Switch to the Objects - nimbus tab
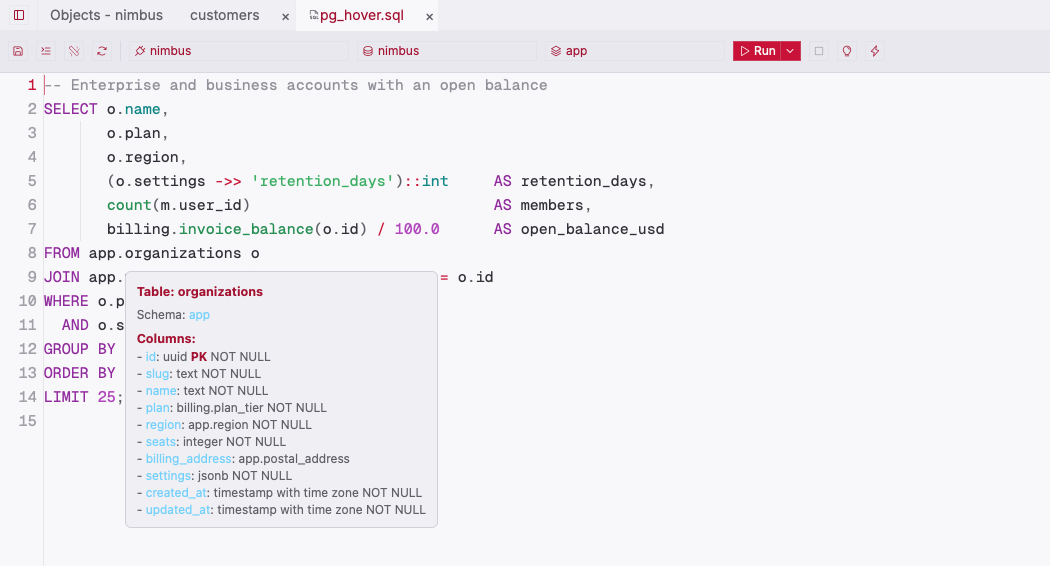 point(106,15)
